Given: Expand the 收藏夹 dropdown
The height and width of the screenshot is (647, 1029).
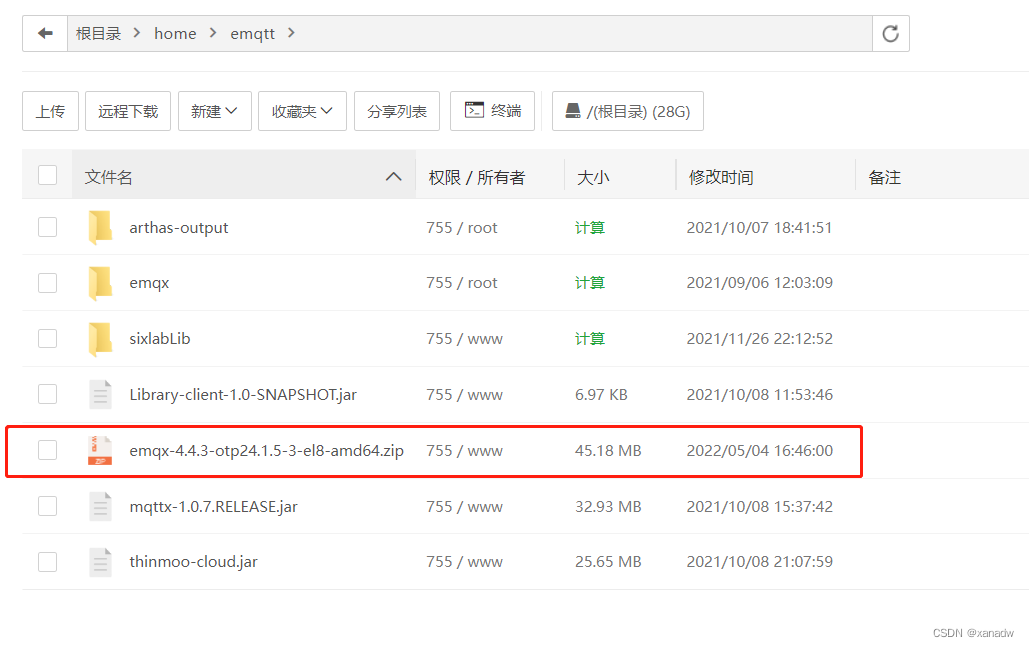Looking at the screenshot, I should point(302,112).
